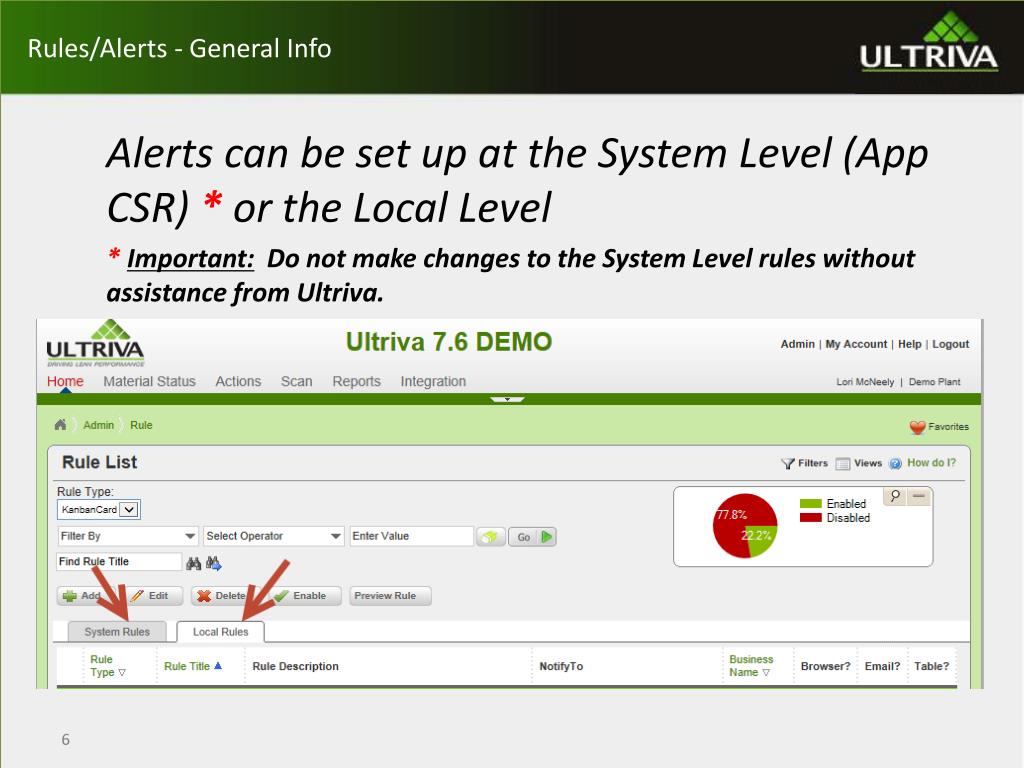The height and width of the screenshot is (768, 1024).
Task: Collapse the header using center arrow handle
Action: [507, 398]
